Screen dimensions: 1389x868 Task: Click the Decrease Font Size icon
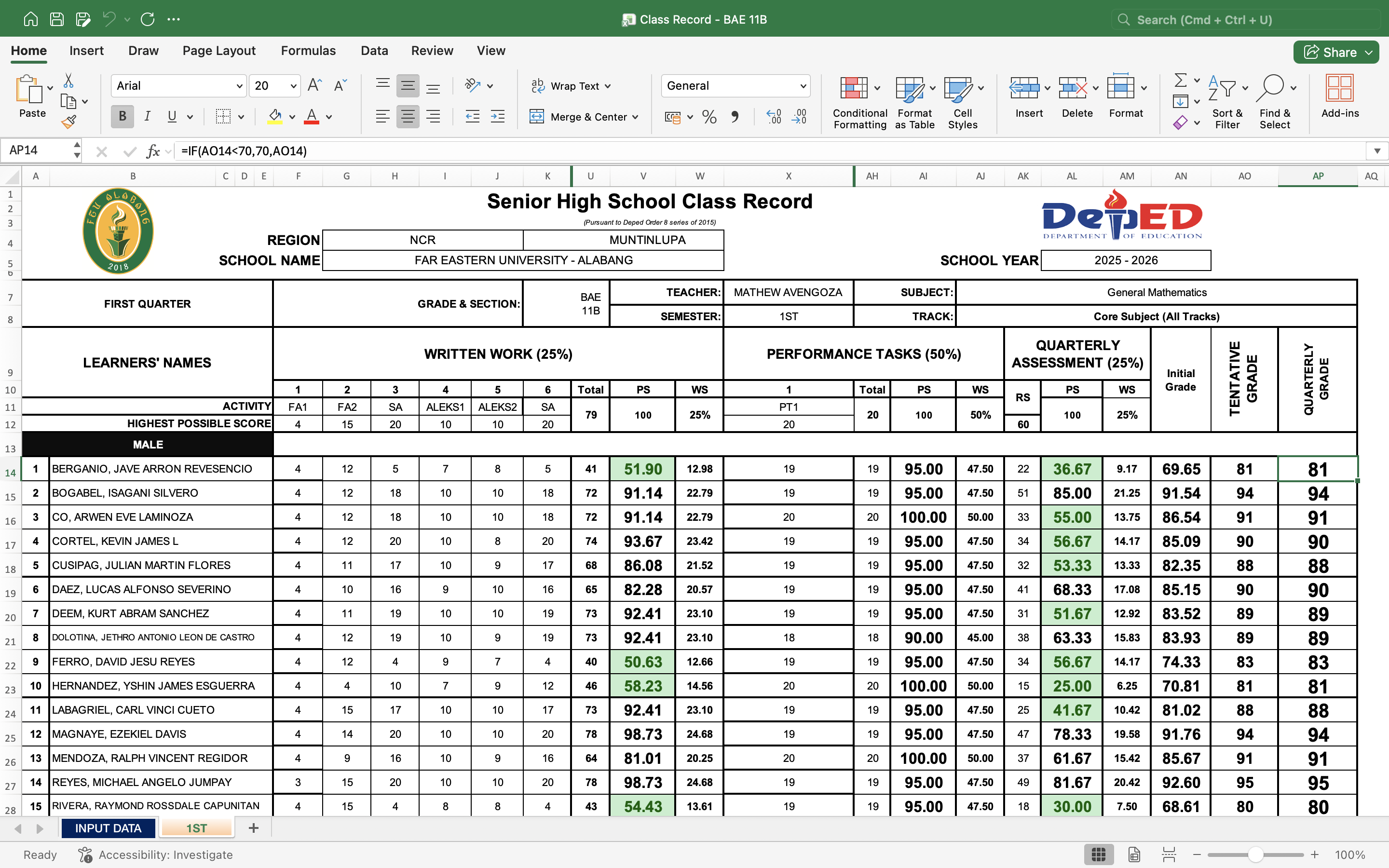pos(340,85)
